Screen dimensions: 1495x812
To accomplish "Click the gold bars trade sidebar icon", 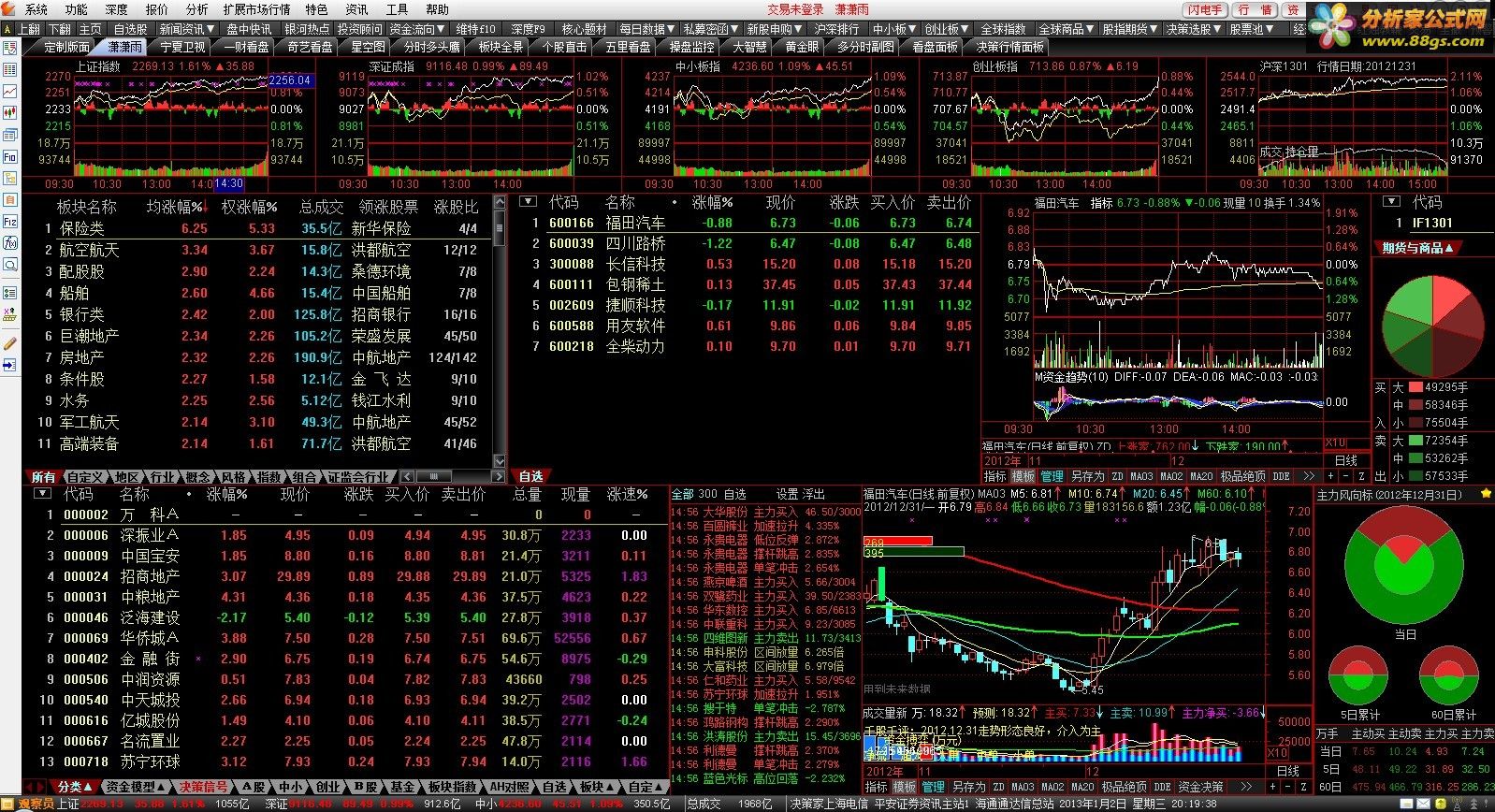I will pos(9,314).
